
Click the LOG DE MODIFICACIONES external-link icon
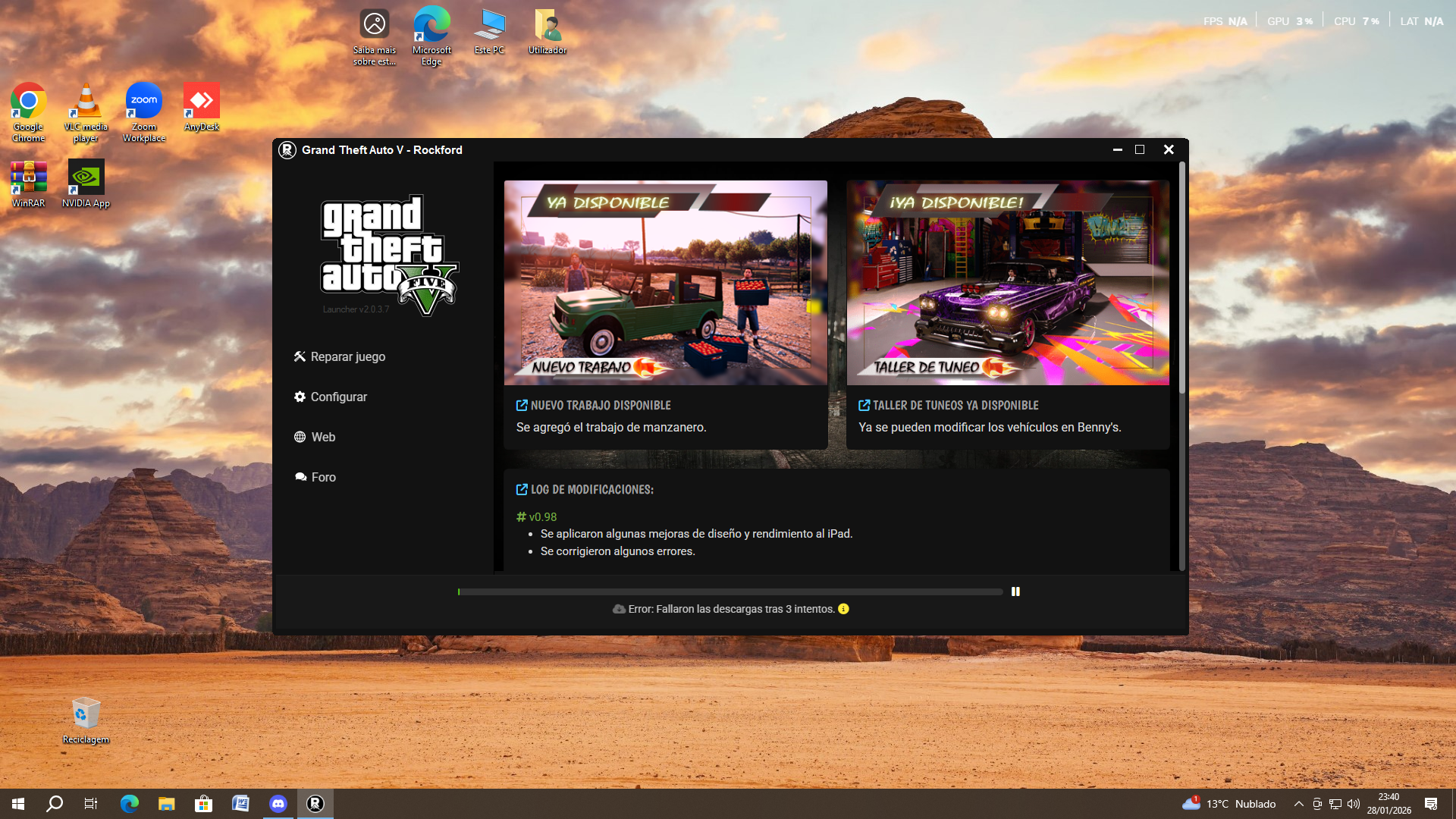pos(522,490)
